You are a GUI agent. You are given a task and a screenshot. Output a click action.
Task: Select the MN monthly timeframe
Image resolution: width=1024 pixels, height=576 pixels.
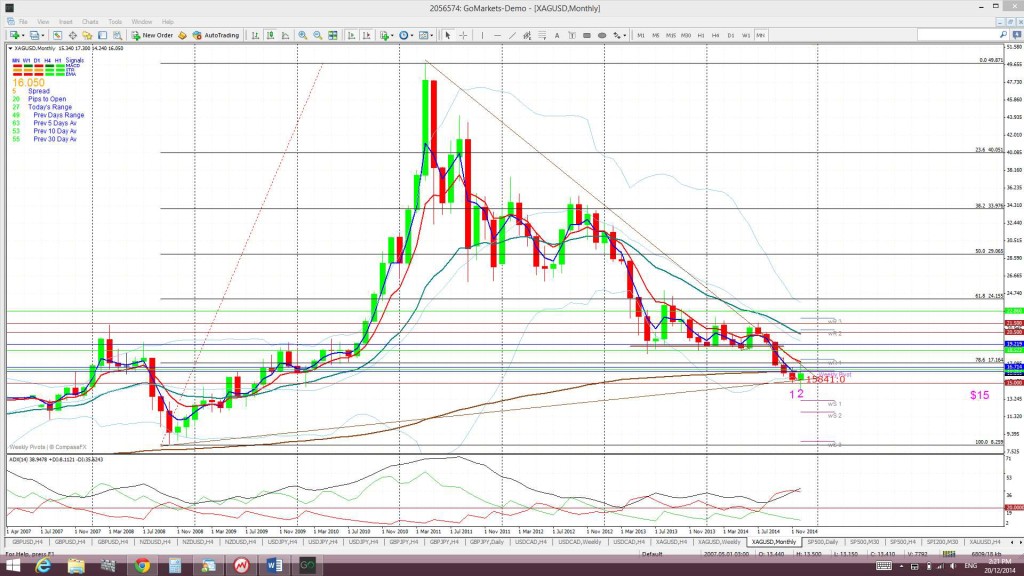(760, 35)
